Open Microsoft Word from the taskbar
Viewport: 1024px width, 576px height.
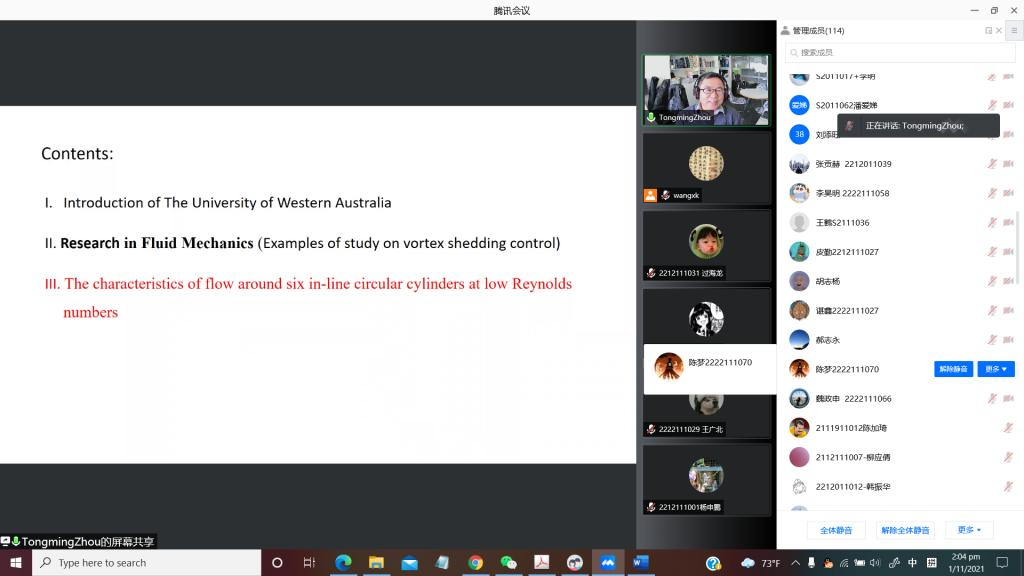(x=640, y=563)
